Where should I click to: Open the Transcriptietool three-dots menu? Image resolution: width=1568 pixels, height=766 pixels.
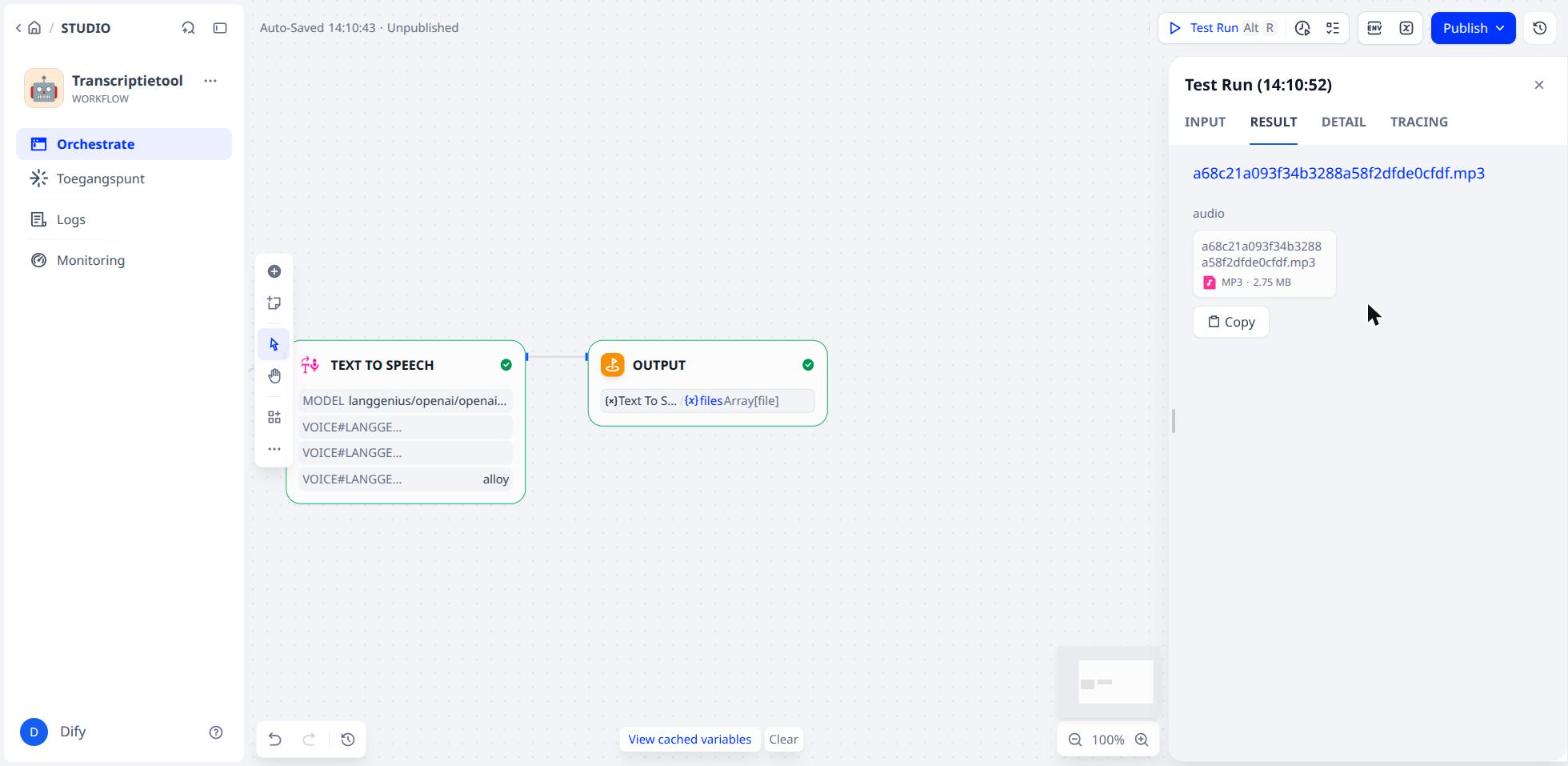click(x=210, y=80)
